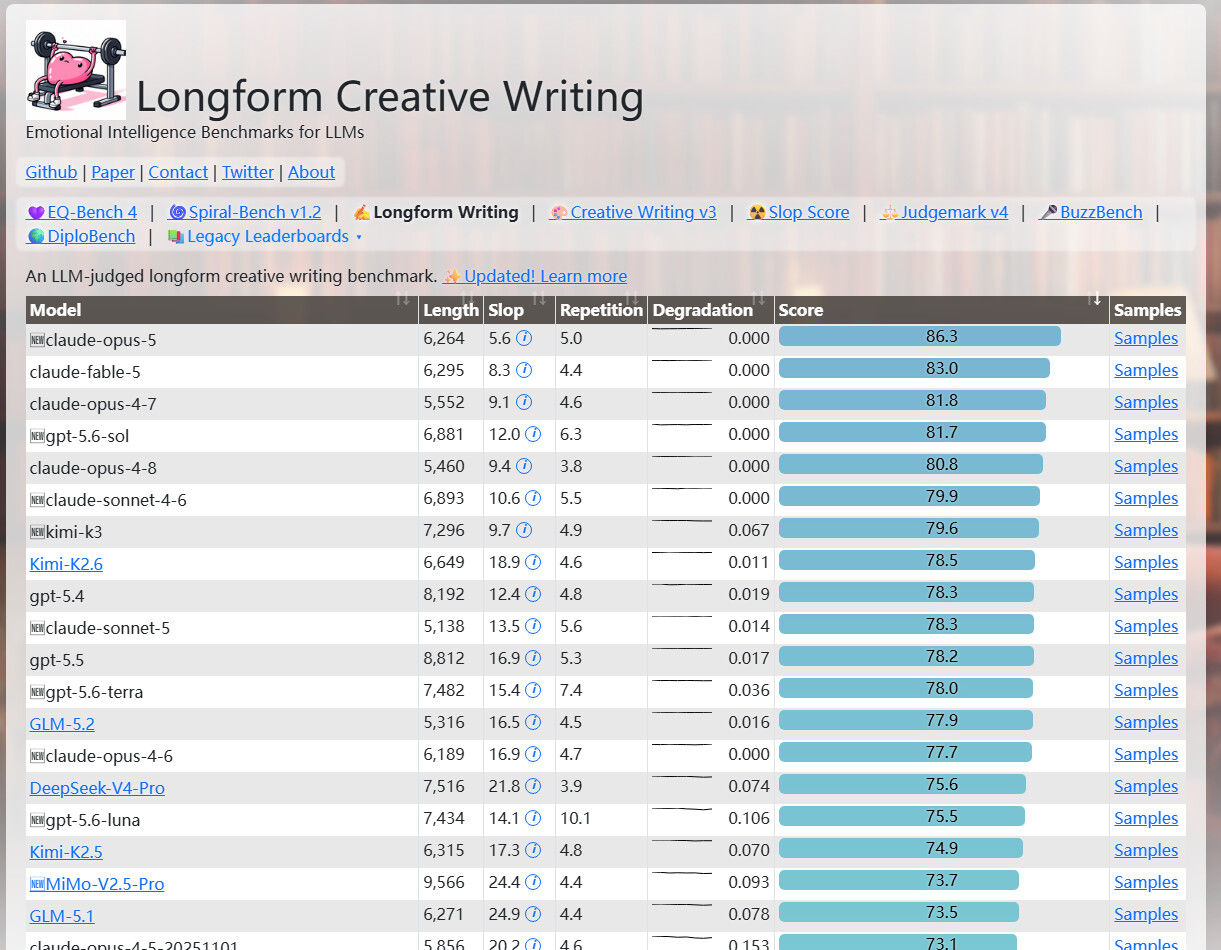Screen dimensions: 1221x950
Task: Open slop info icon for GLM-5.2
Action: tap(533, 722)
